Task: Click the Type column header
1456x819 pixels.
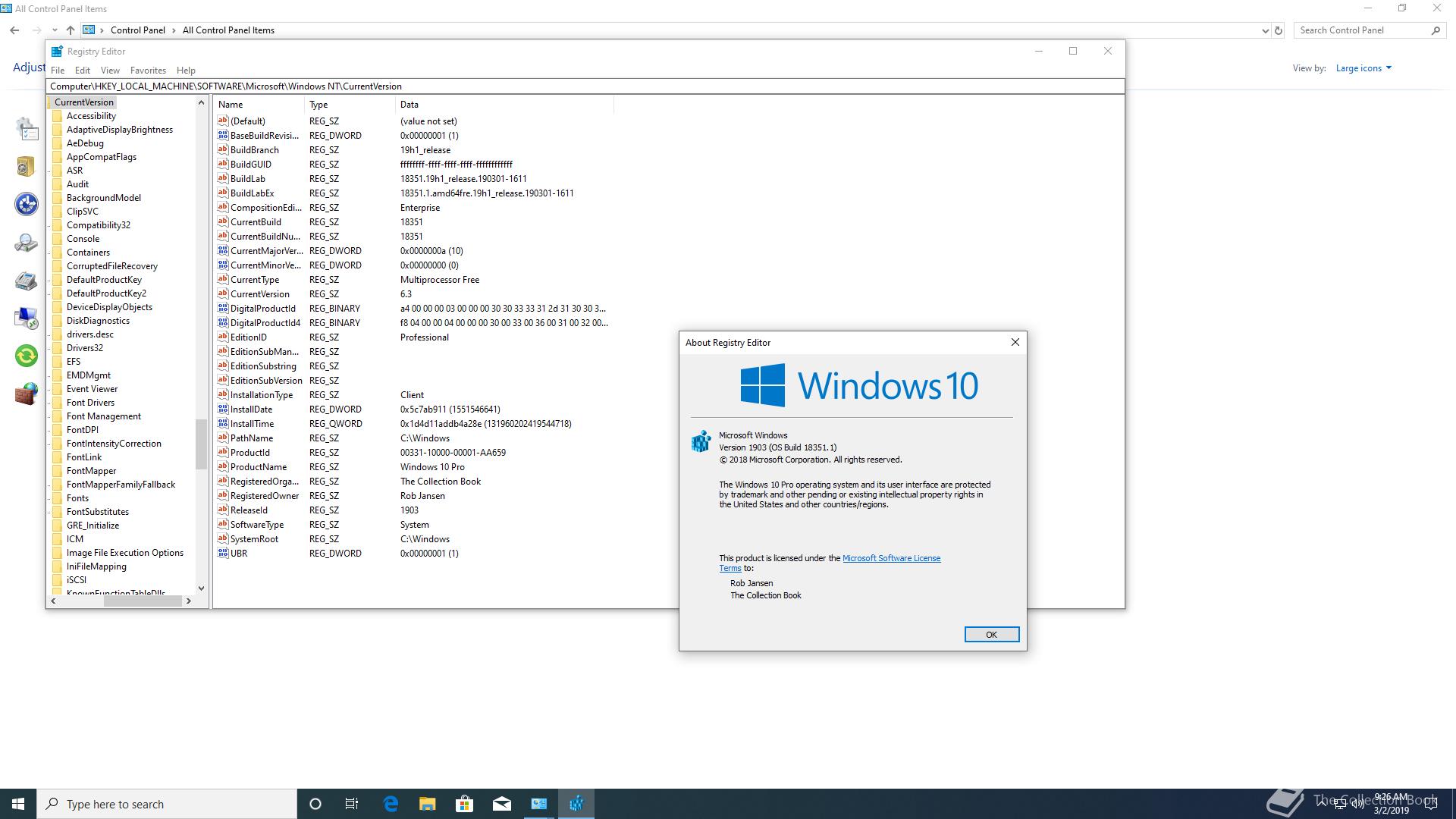Action: point(350,105)
